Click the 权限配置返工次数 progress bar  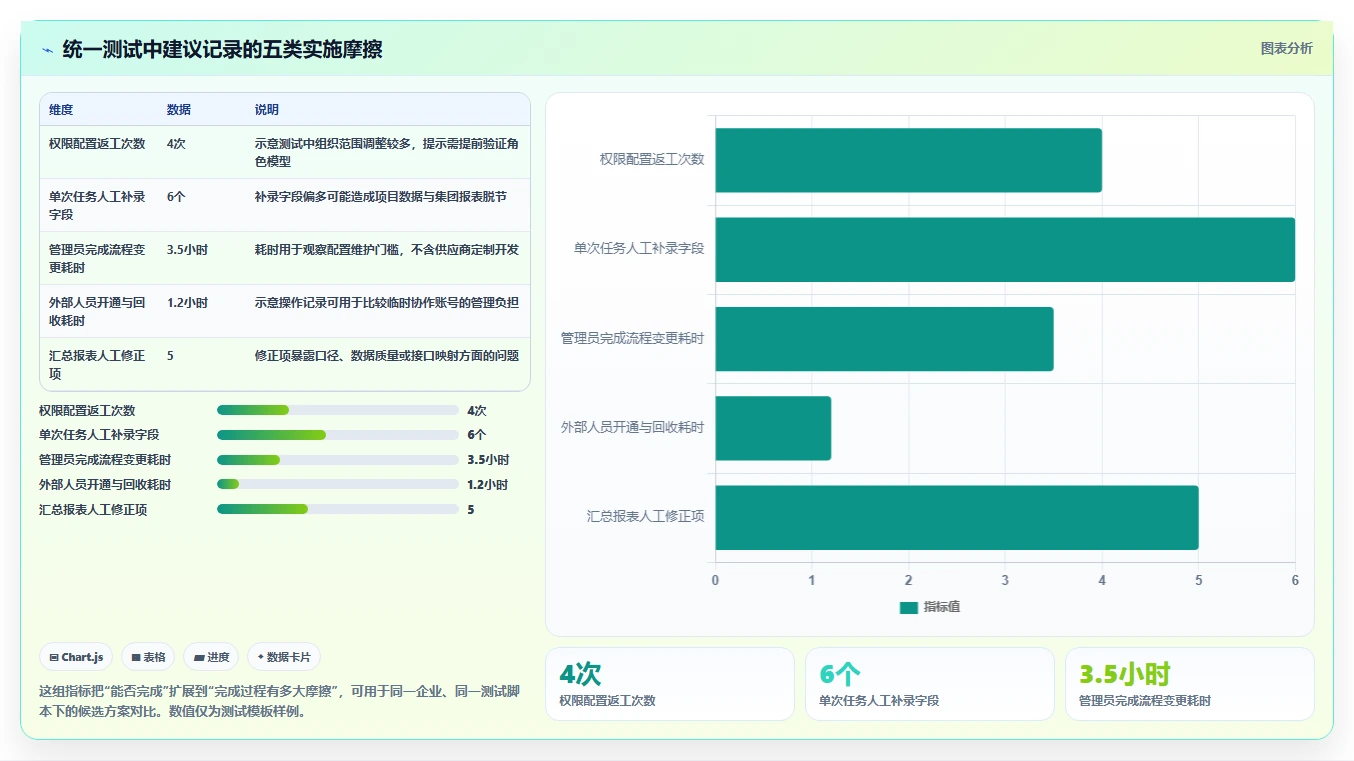(338, 410)
